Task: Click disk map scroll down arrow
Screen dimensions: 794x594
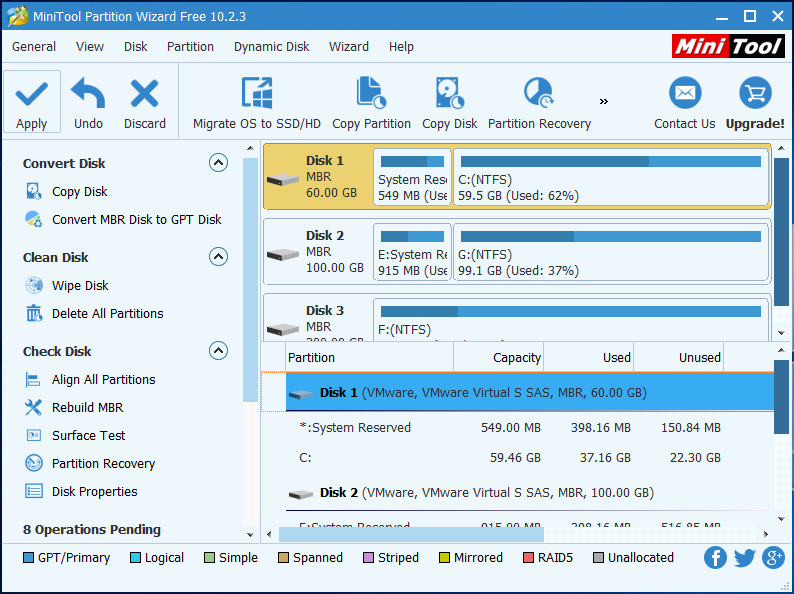Action: 781,333
